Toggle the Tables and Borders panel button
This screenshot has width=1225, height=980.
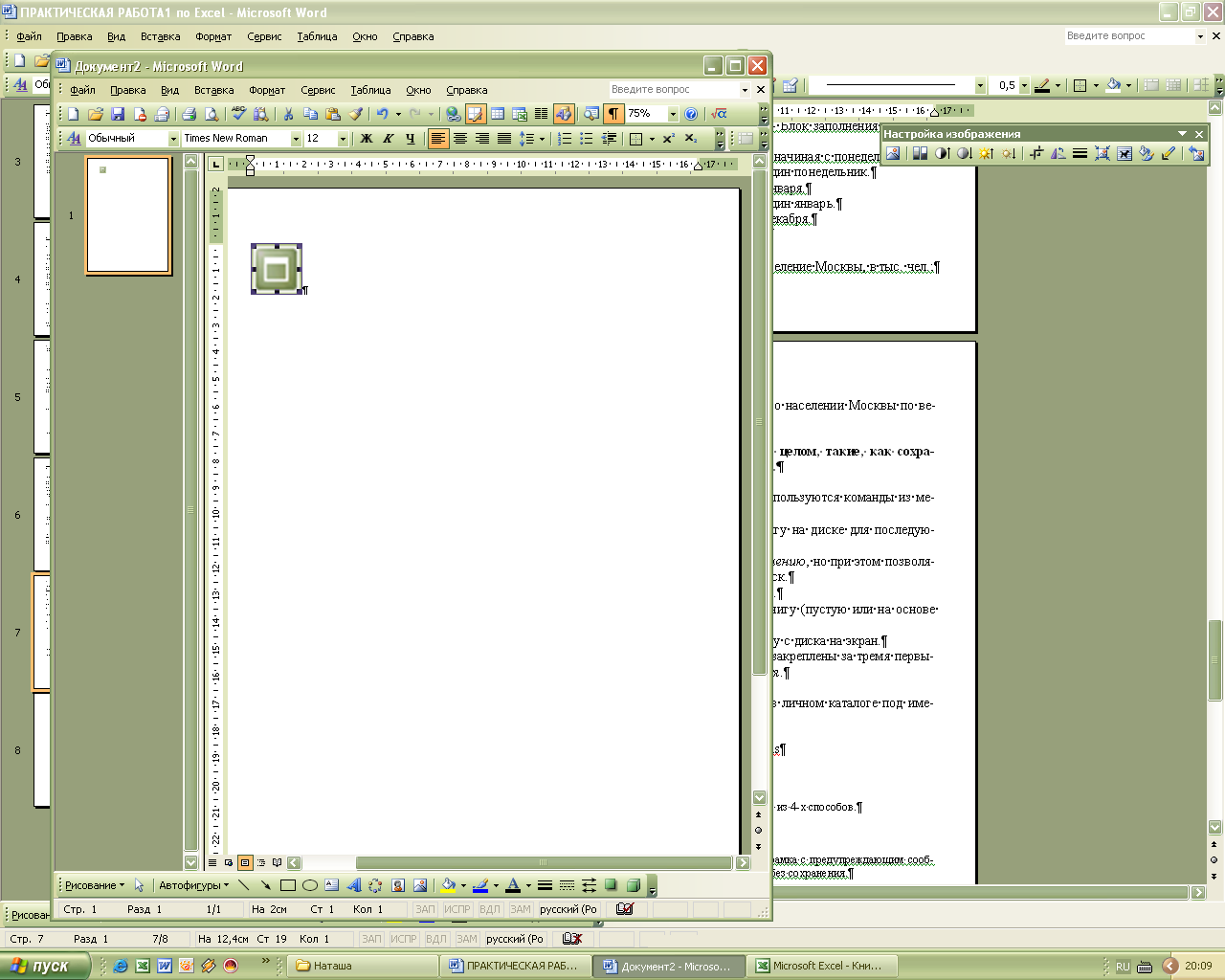[476, 114]
